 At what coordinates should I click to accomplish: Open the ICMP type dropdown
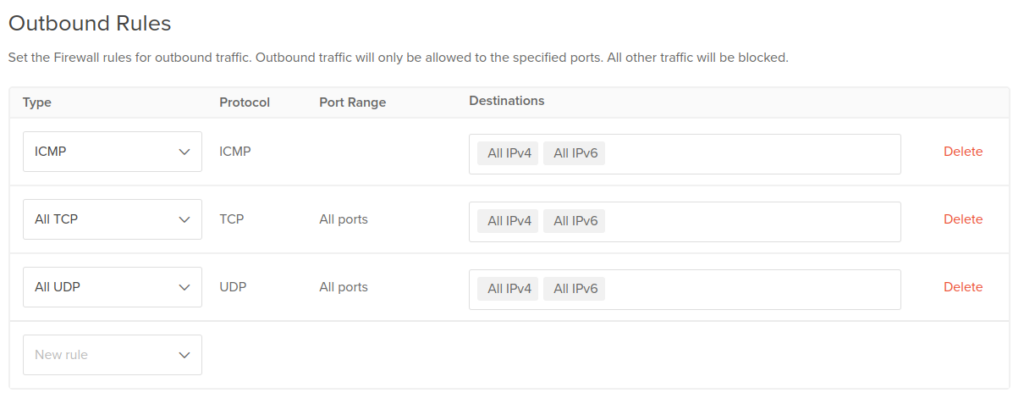pyautogui.click(x=112, y=151)
